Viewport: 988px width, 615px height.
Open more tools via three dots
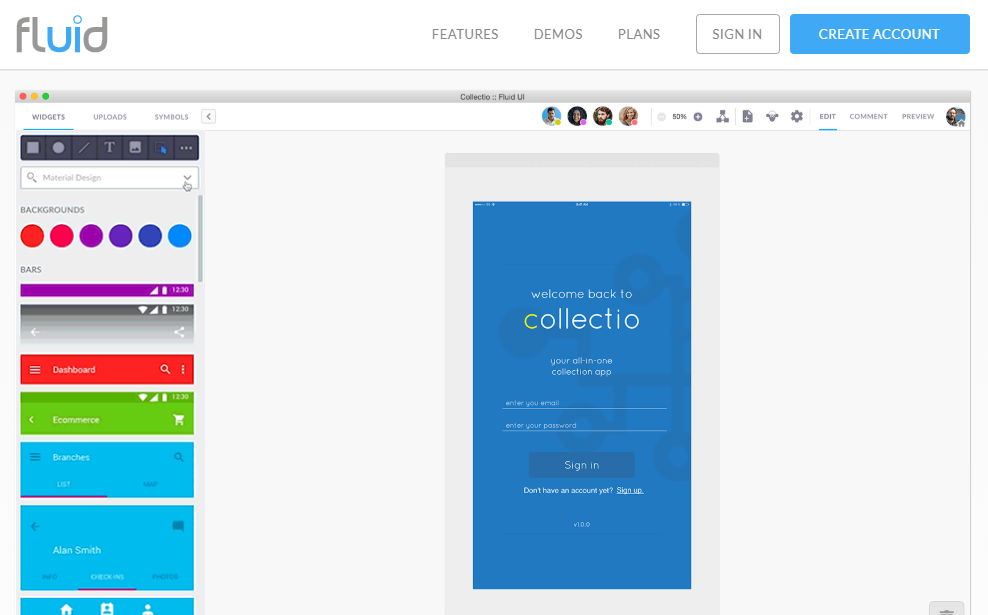click(x=186, y=148)
